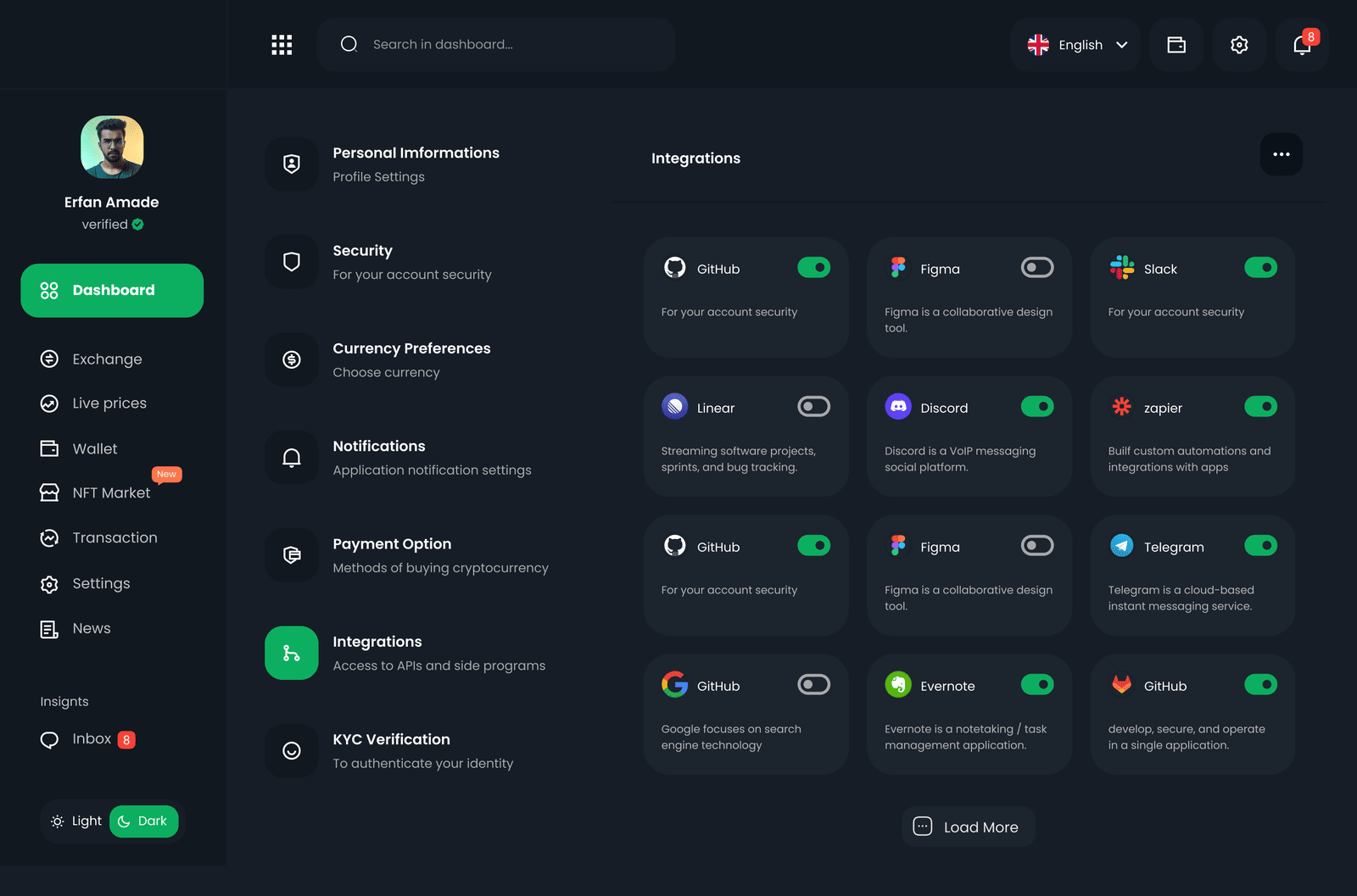Viewport: 1357px width, 896px height.
Task: Disable the first-row GitHub toggle
Action: (x=813, y=268)
